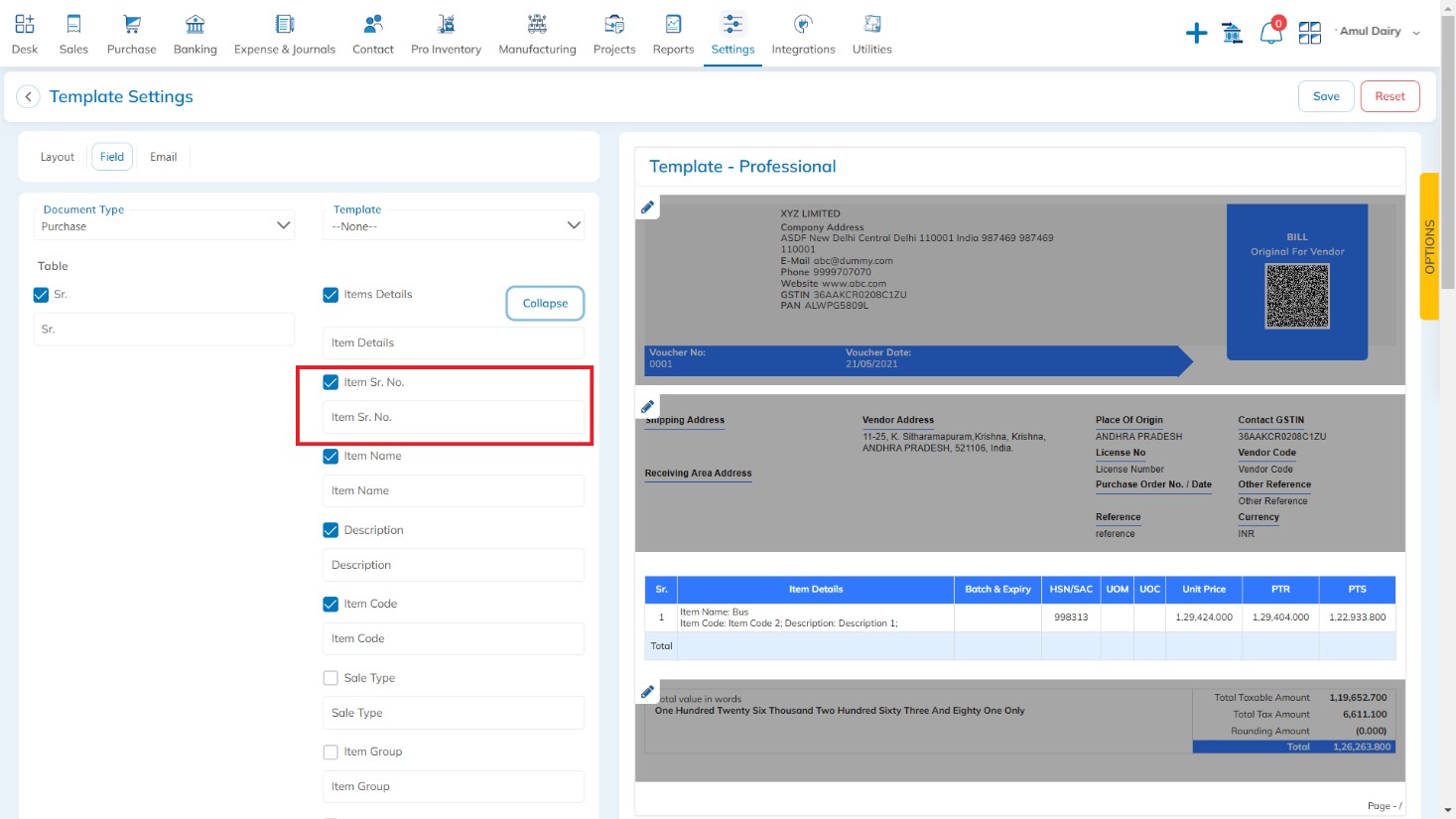
Task: Open the Document Type dropdown
Action: click(164, 225)
